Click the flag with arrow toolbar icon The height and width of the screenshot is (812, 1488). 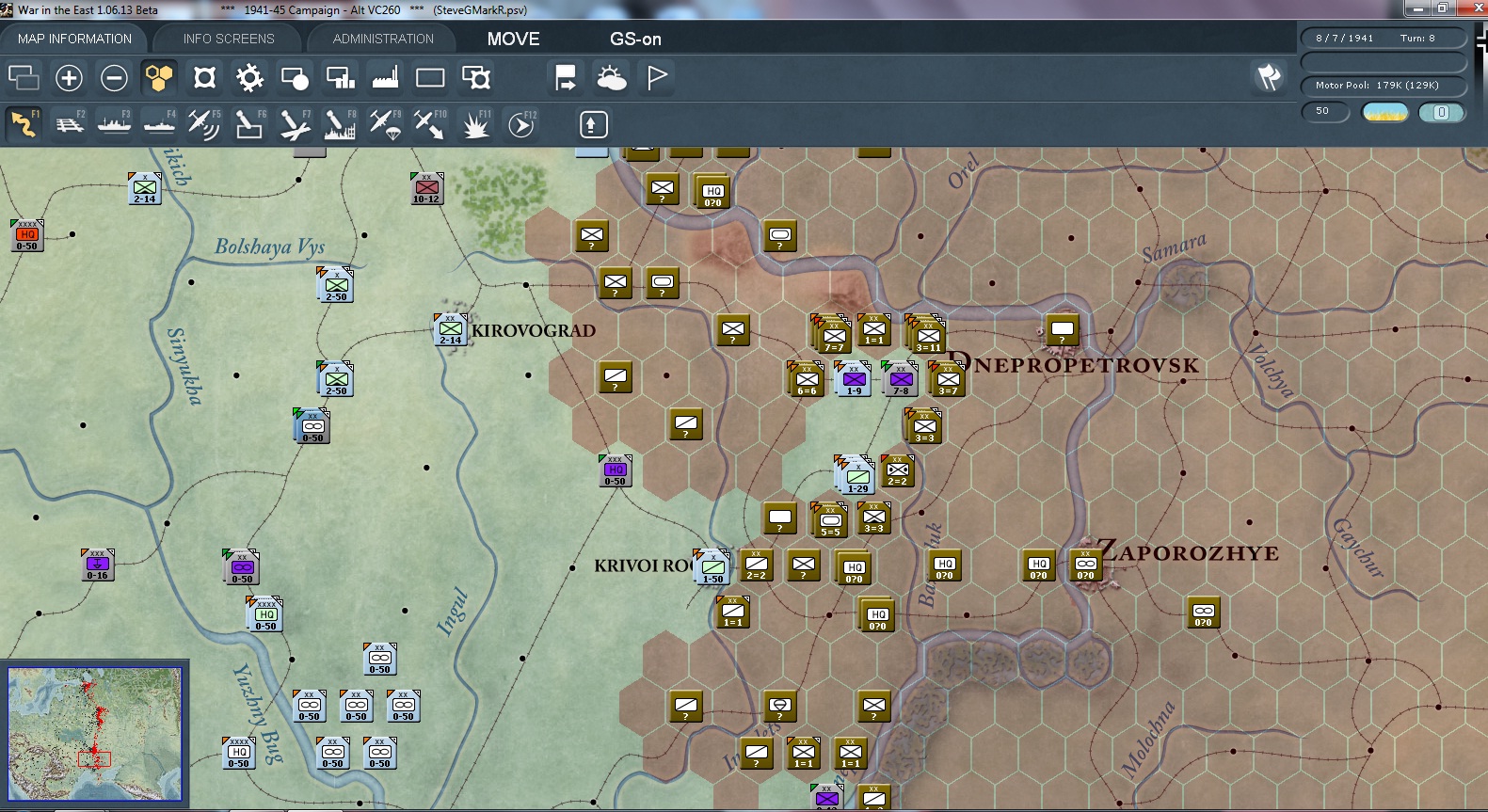click(x=566, y=77)
